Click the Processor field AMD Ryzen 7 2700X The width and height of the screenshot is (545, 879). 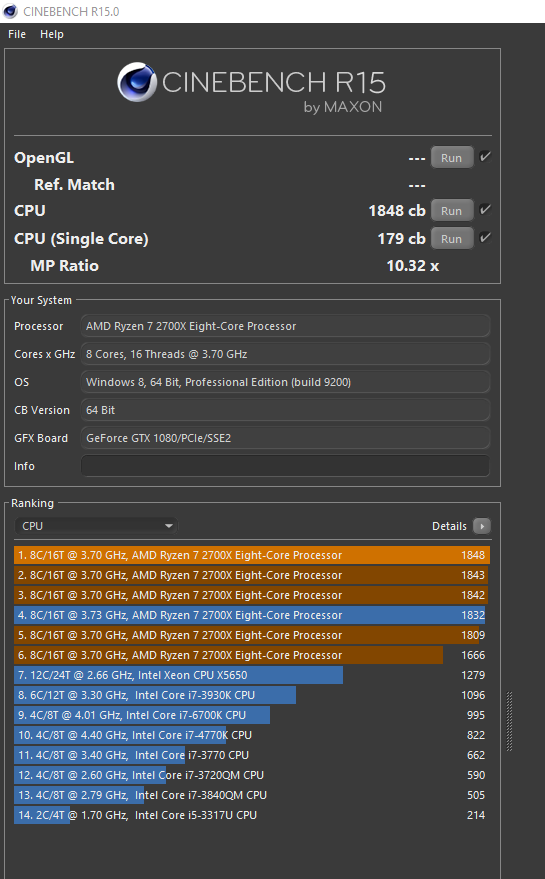285,326
